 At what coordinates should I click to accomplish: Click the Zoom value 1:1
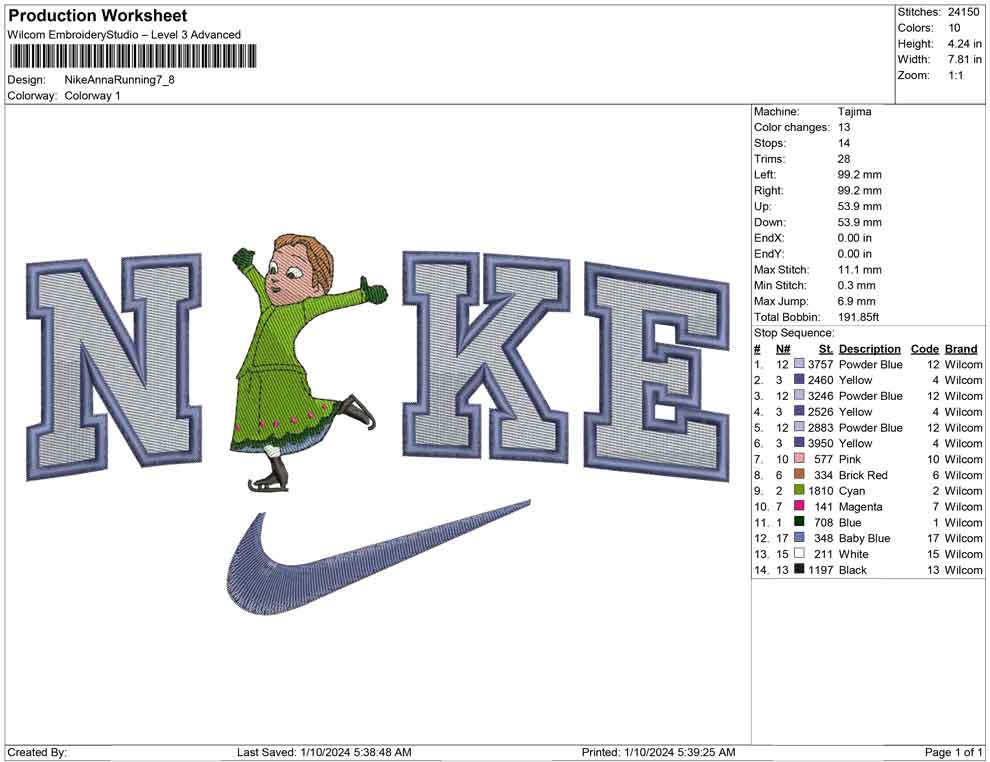coord(956,75)
